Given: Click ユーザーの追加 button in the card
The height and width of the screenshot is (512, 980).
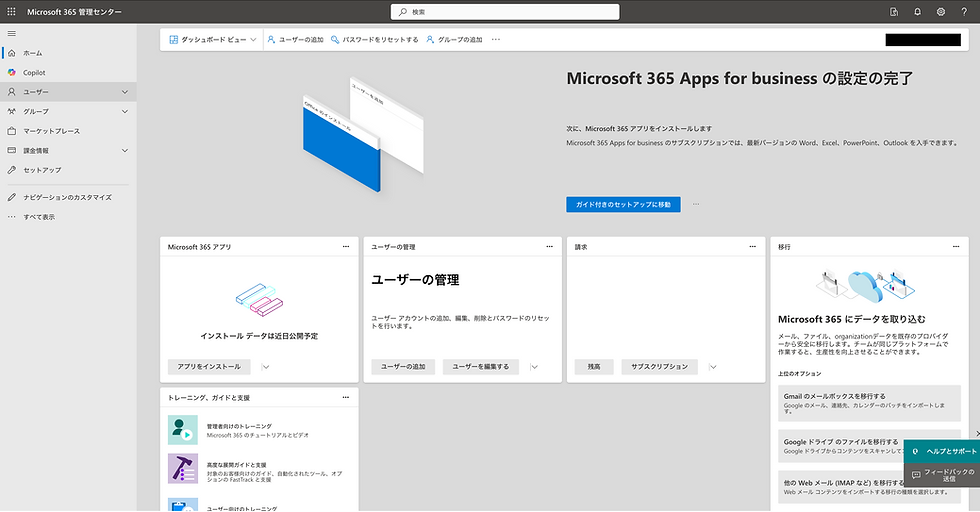Looking at the screenshot, I should [403, 367].
